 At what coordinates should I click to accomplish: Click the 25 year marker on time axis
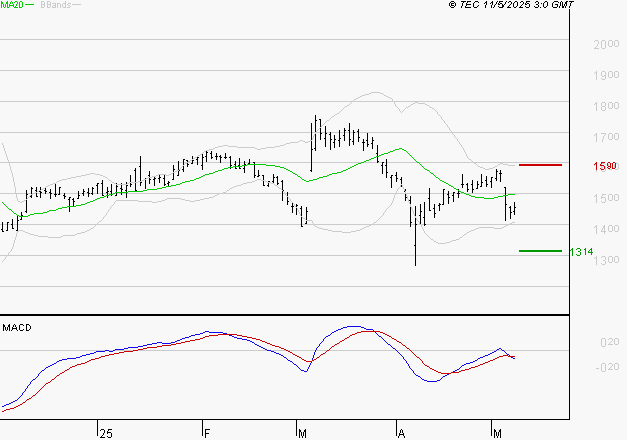(x=105, y=431)
